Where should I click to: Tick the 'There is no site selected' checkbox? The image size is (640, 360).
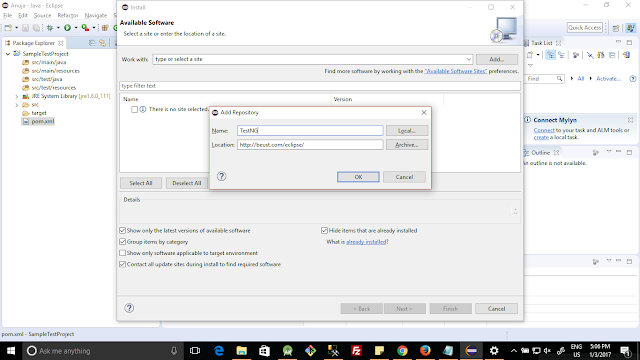(x=134, y=109)
